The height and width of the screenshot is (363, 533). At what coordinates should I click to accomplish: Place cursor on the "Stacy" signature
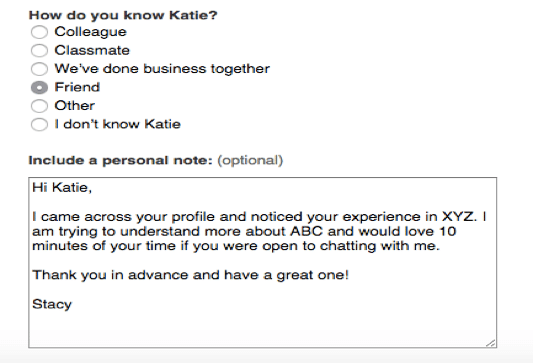pos(52,304)
